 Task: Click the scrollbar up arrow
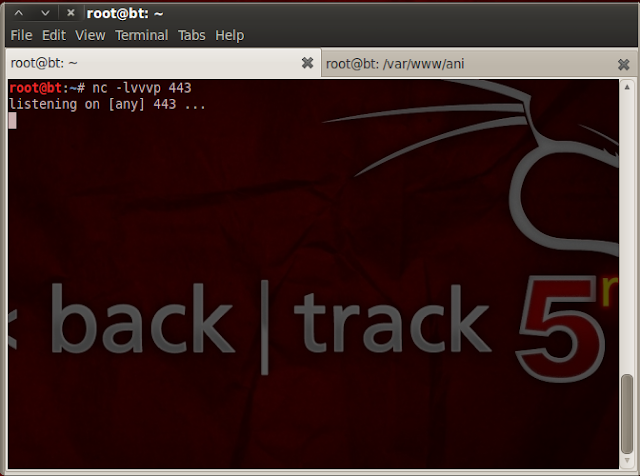click(627, 87)
